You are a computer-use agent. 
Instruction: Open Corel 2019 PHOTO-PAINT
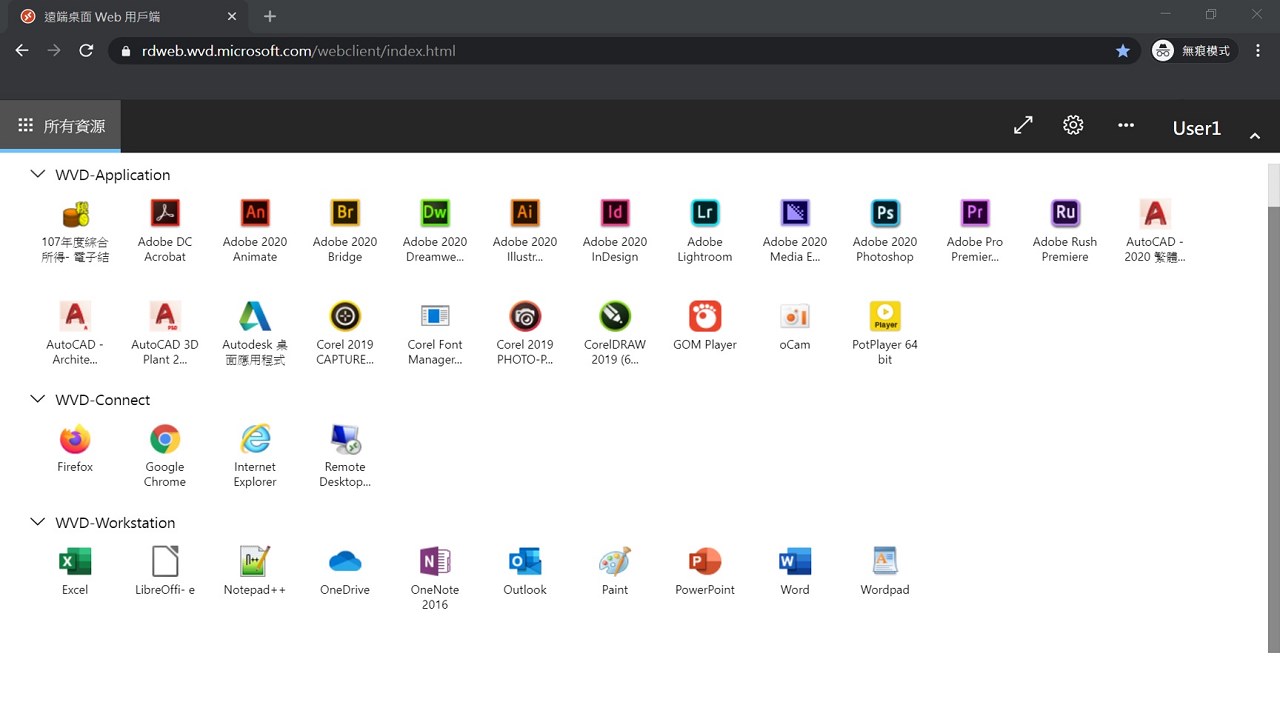tap(525, 333)
